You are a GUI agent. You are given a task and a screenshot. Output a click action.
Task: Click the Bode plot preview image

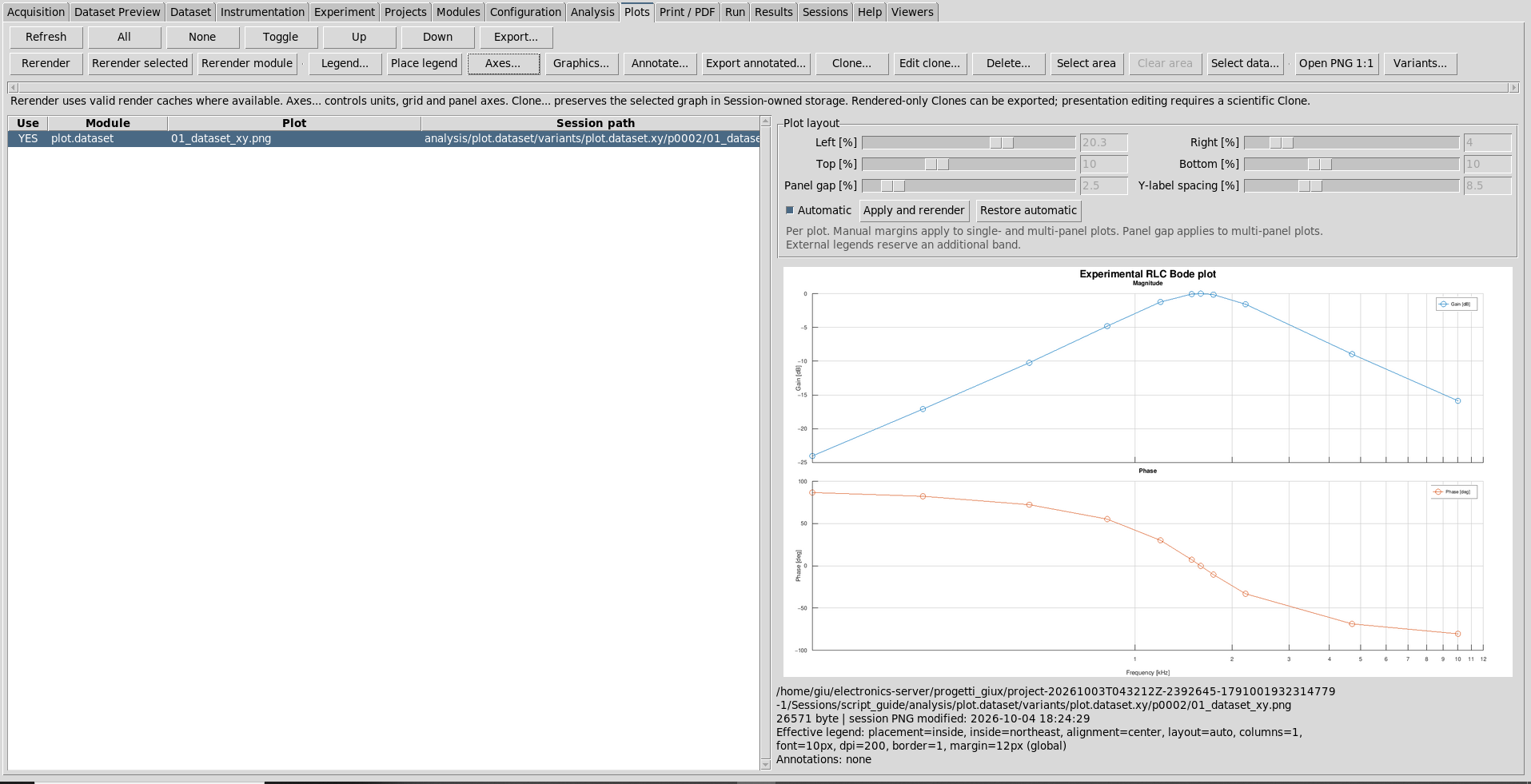[1147, 472]
